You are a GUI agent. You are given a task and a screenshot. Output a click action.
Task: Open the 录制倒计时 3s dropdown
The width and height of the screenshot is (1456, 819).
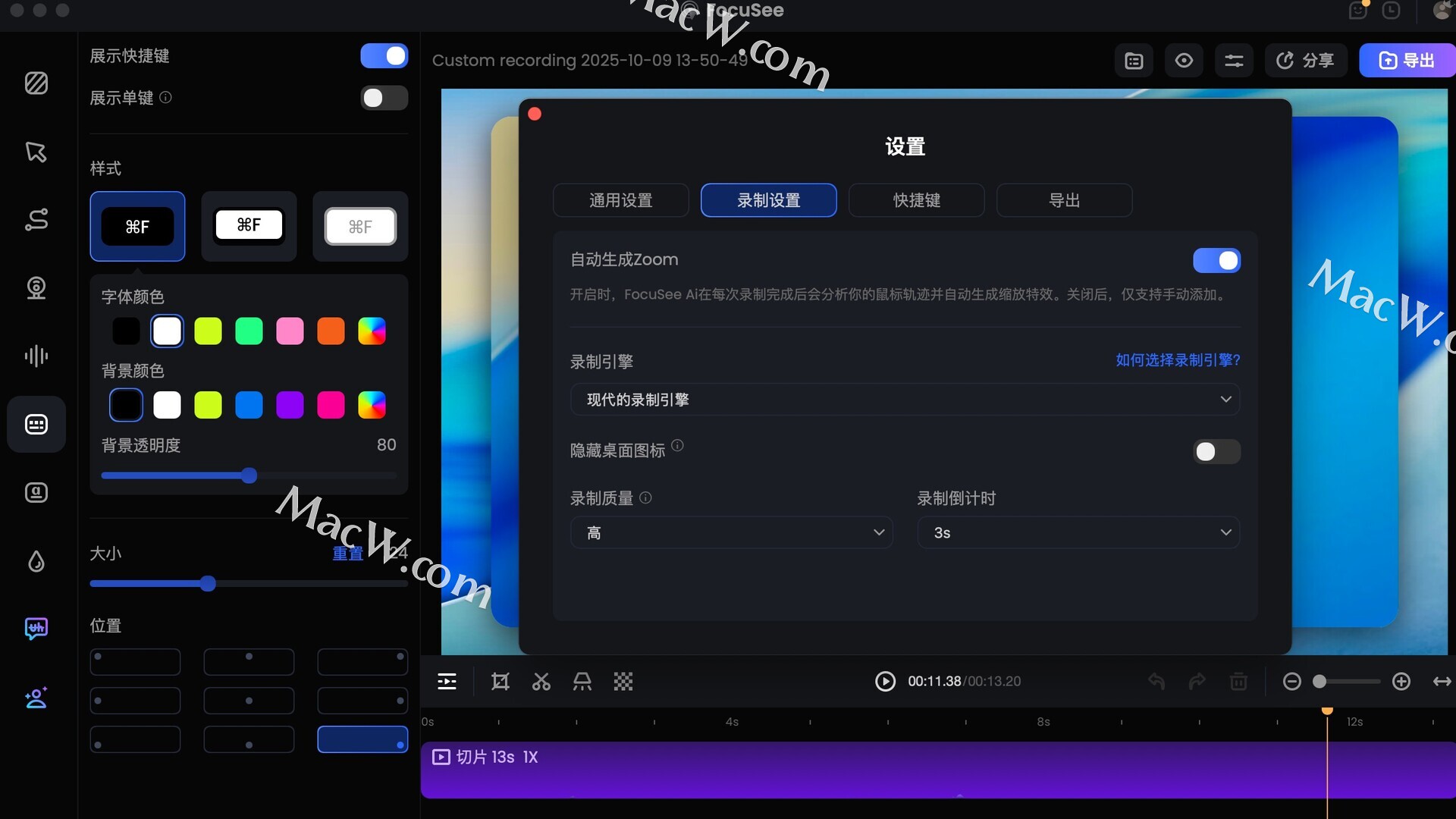pyautogui.click(x=1078, y=533)
